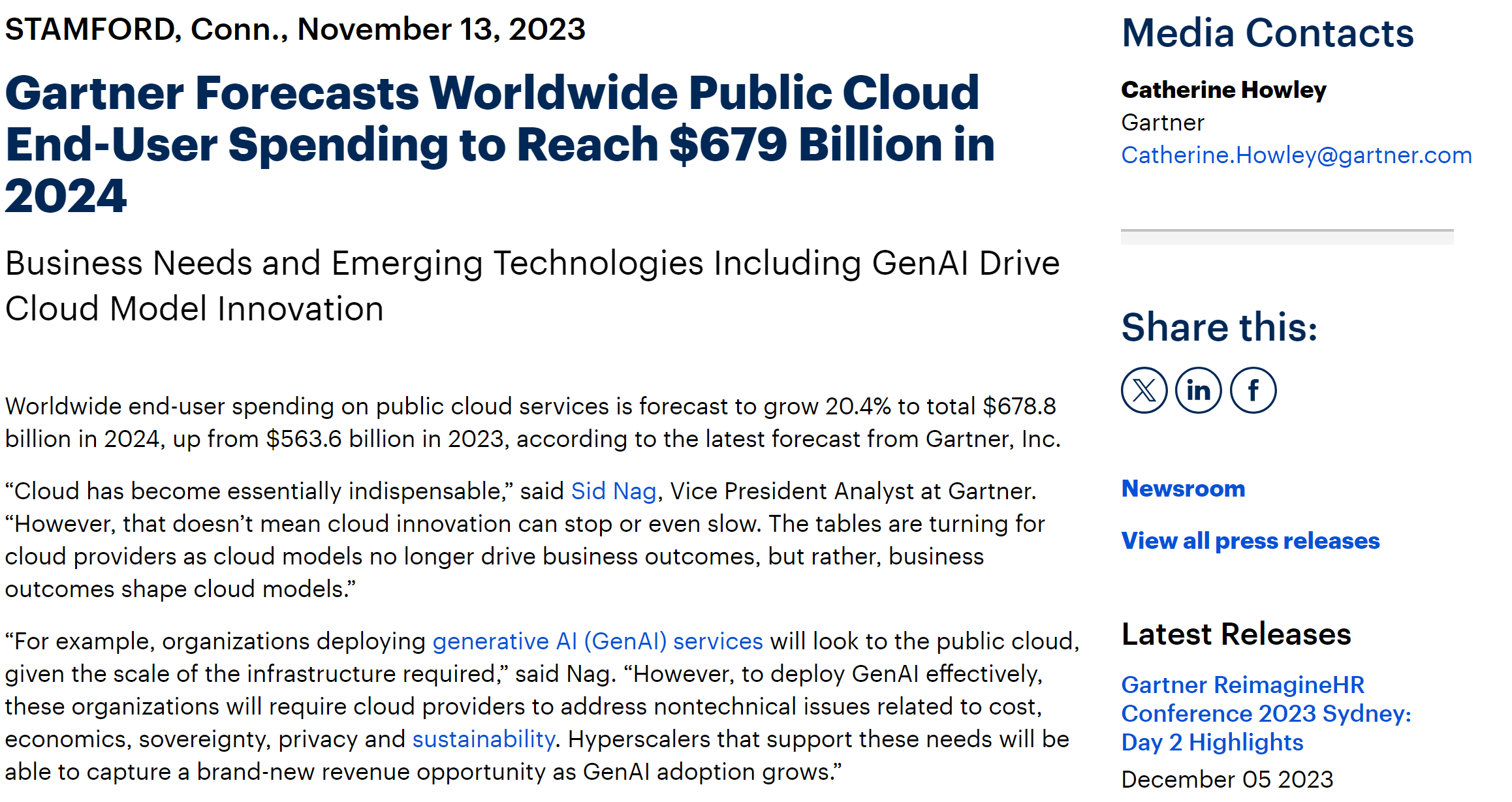1512x802 pixels.
Task: Click the Share this: heading
Action: click(1219, 327)
